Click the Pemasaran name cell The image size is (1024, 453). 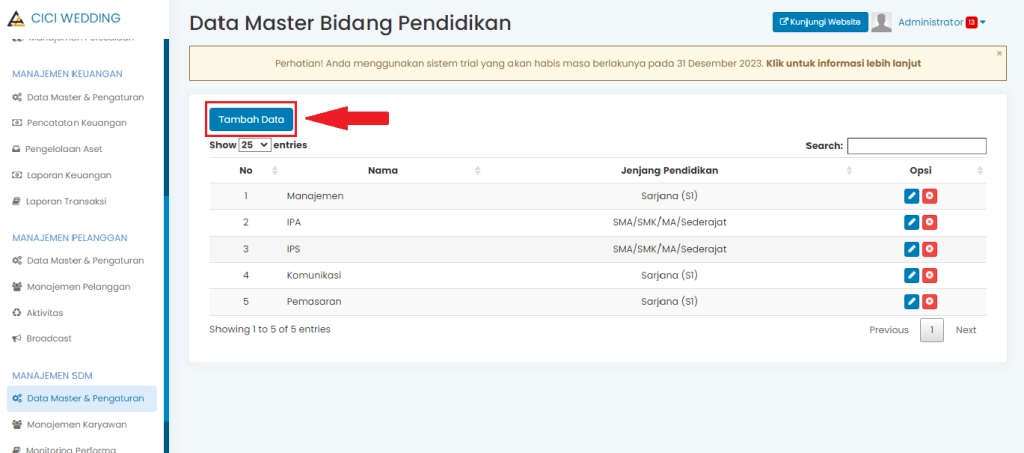tap(313, 302)
